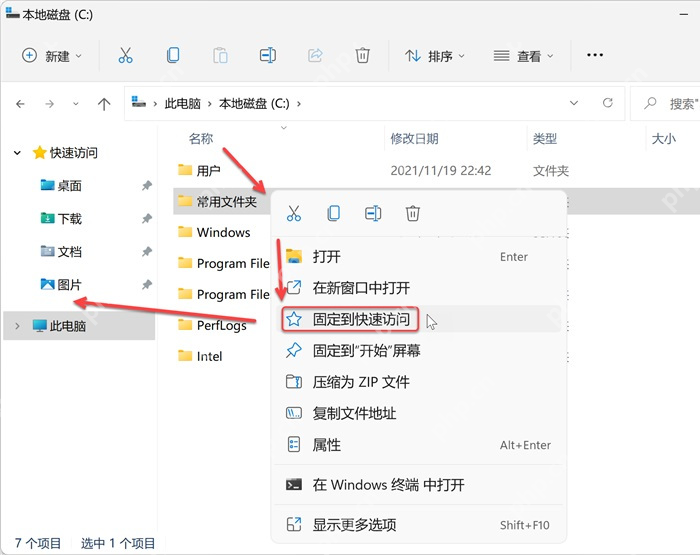Viewport: 700px width, 555px height.
Task: Click the pin icon next to 文档
Action: (147, 251)
